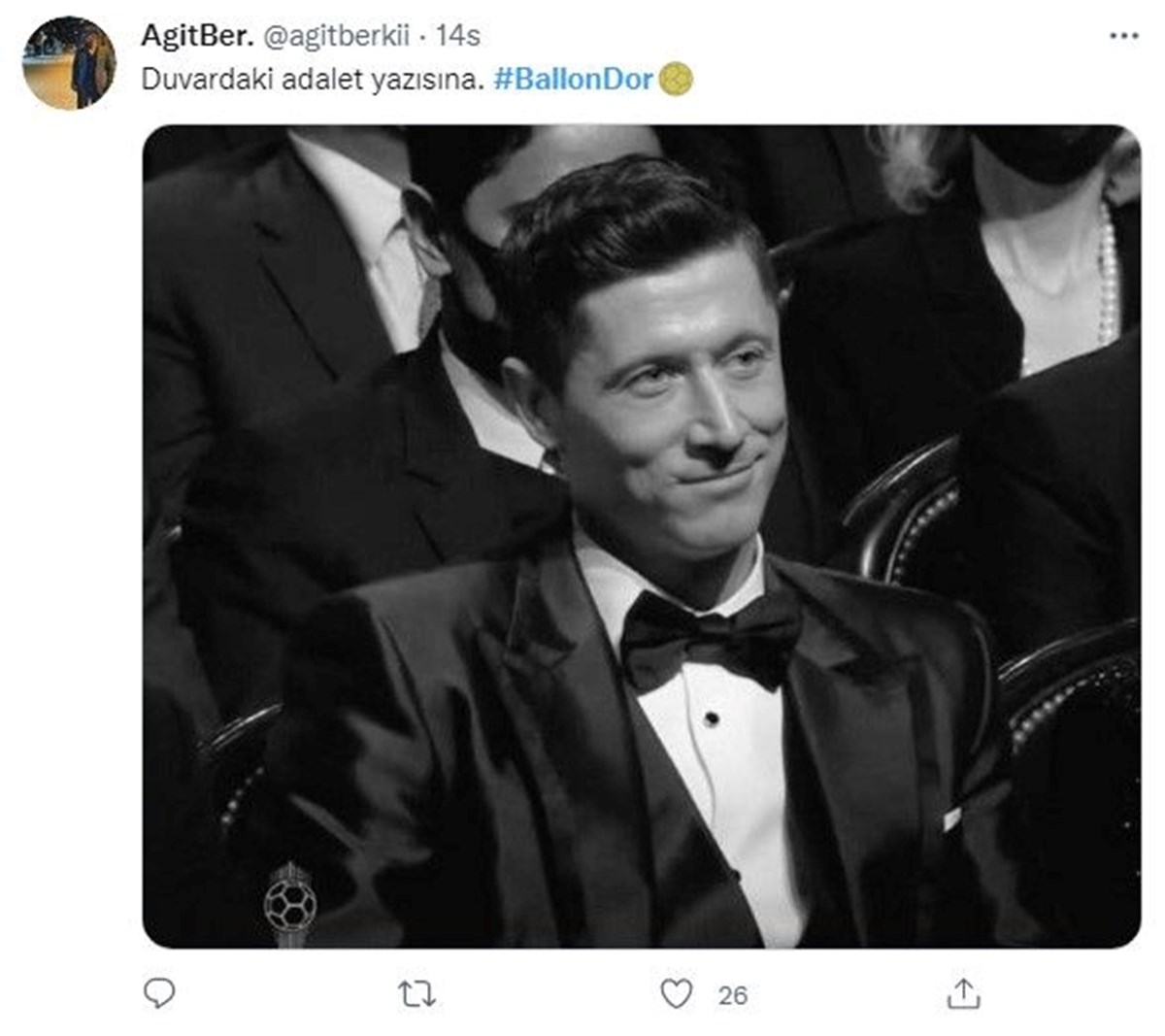Viewport: 1165px width, 1036px height.
Task: Click the golden ball emoji after the hashtag
Action: (x=676, y=79)
